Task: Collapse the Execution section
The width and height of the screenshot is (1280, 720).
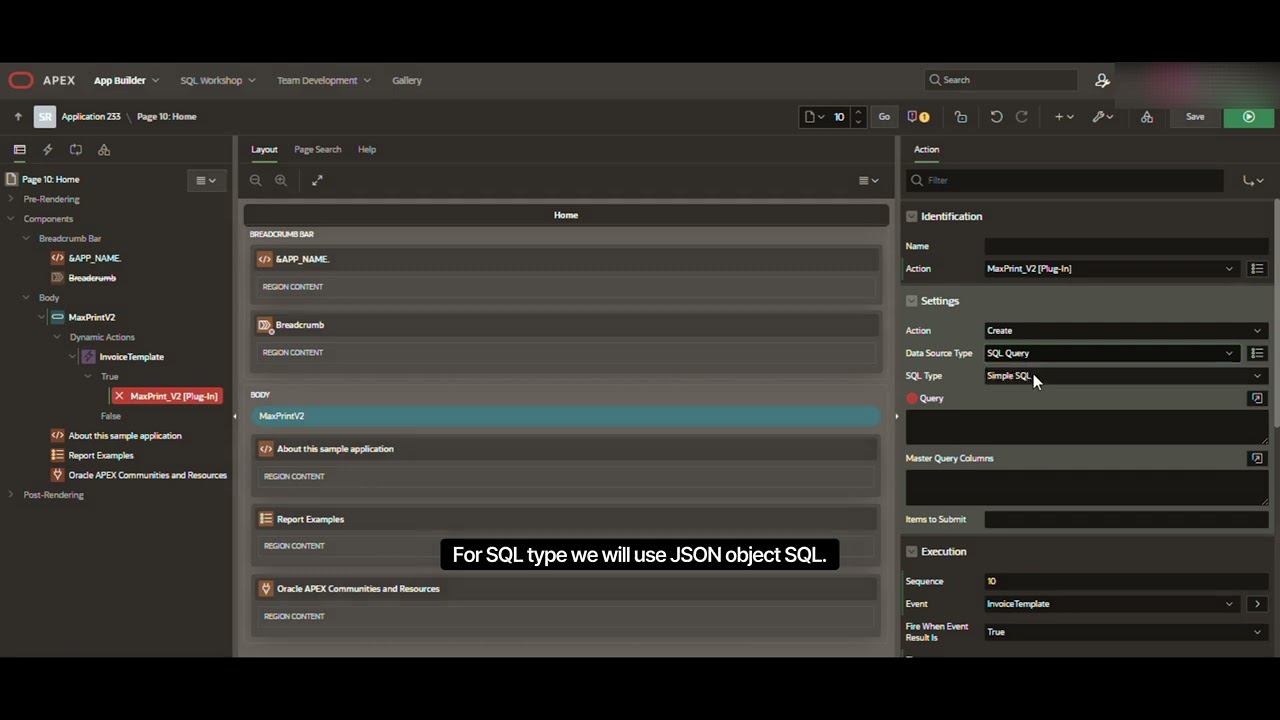Action: [x=911, y=552]
